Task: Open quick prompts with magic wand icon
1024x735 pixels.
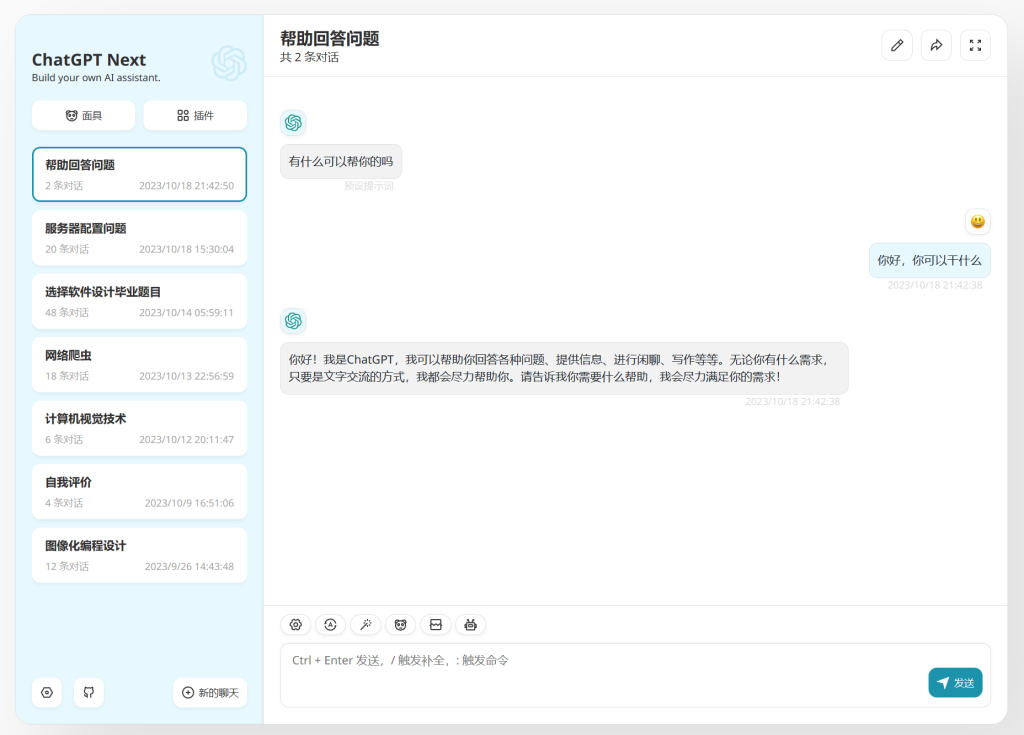Action: [366, 625]
